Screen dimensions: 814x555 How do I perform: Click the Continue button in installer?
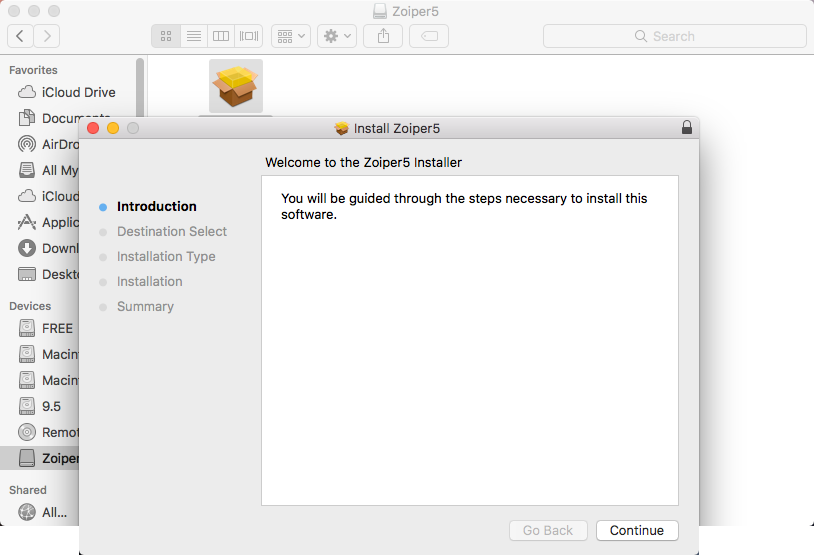click(x=637, y=530)
